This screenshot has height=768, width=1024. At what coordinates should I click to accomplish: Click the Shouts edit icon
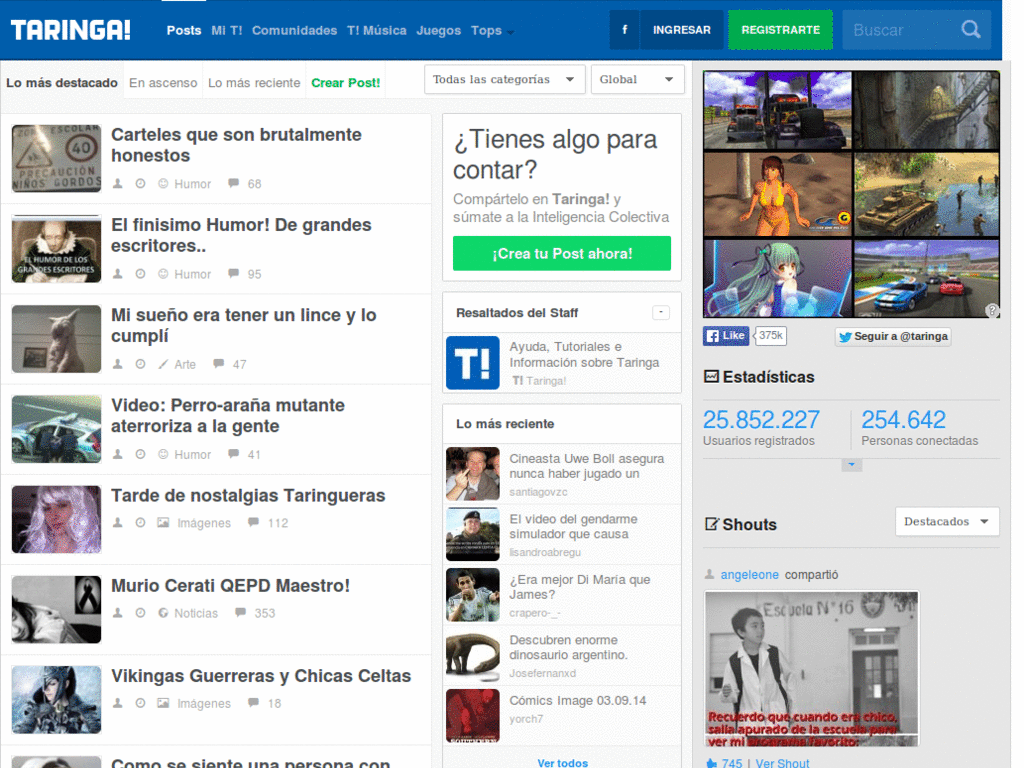[x=712, y=524]
